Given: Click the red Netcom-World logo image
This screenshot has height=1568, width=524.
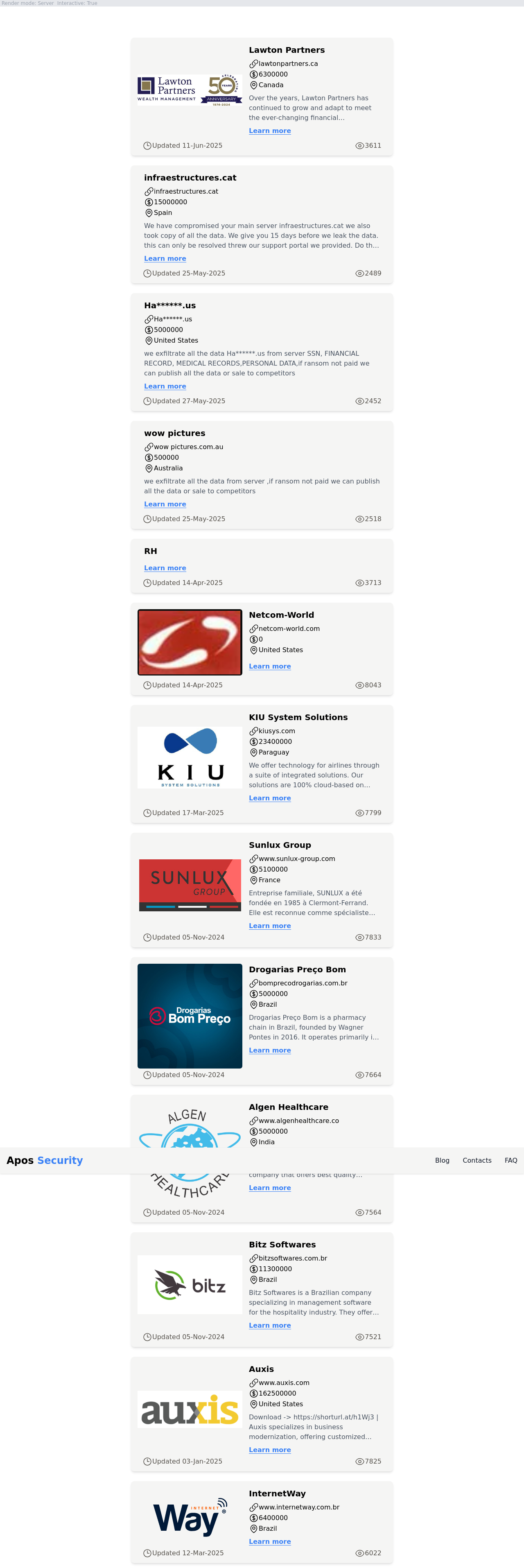Looking at the screenshot, I should [190, 642].
